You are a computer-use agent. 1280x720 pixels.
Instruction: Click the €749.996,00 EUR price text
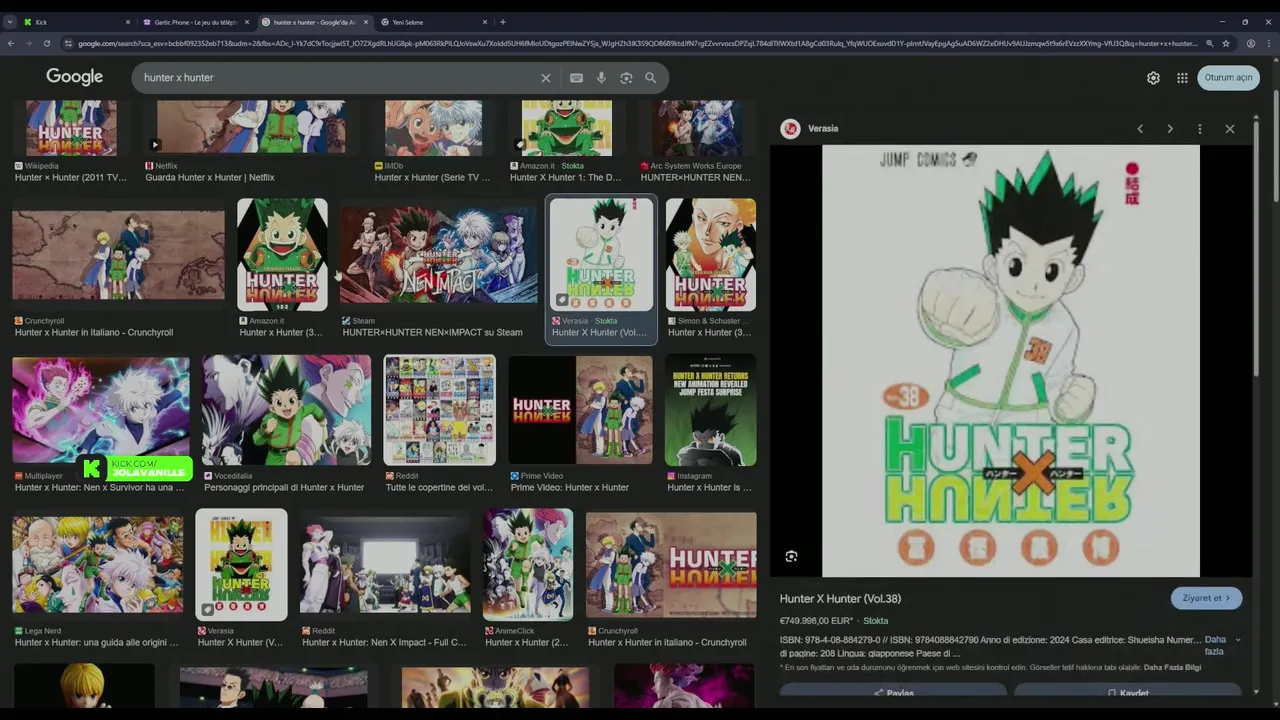point(816,621)
